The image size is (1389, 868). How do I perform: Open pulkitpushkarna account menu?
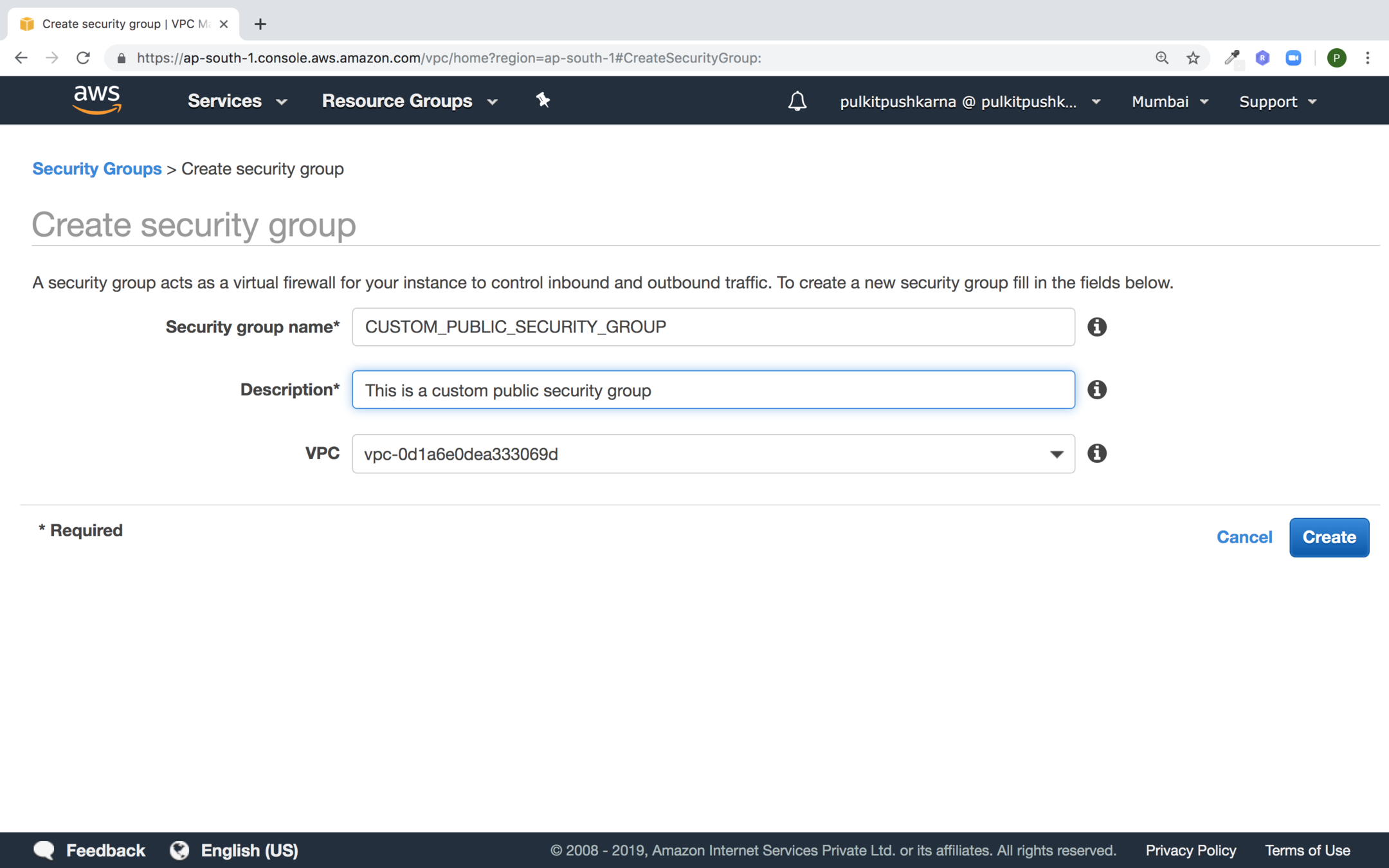(970, 102)
